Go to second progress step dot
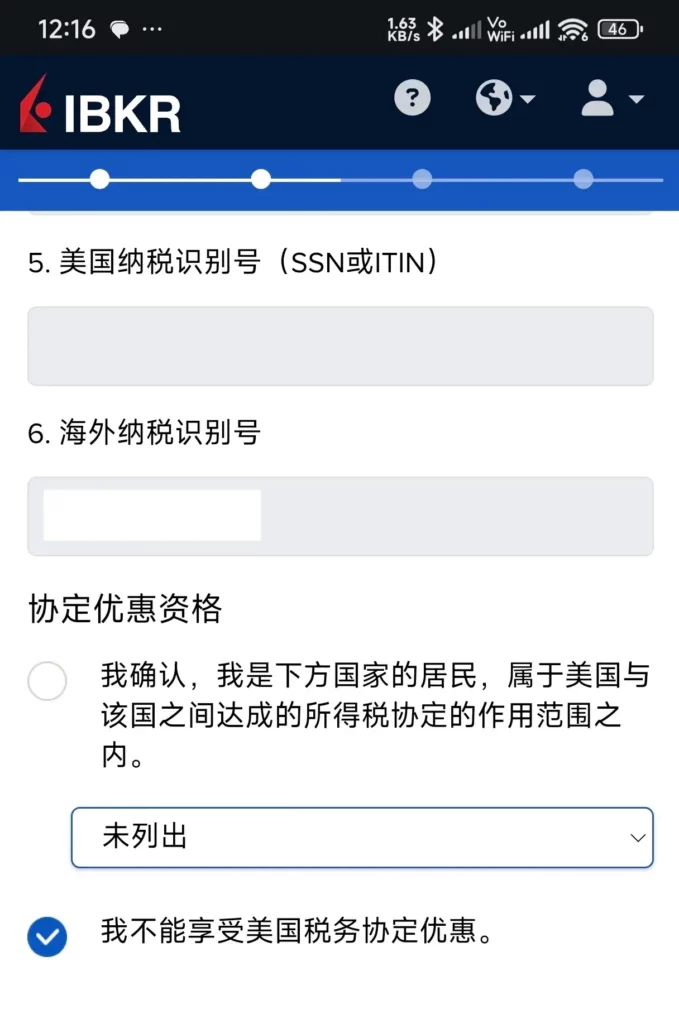 click(x=261, y=179)
